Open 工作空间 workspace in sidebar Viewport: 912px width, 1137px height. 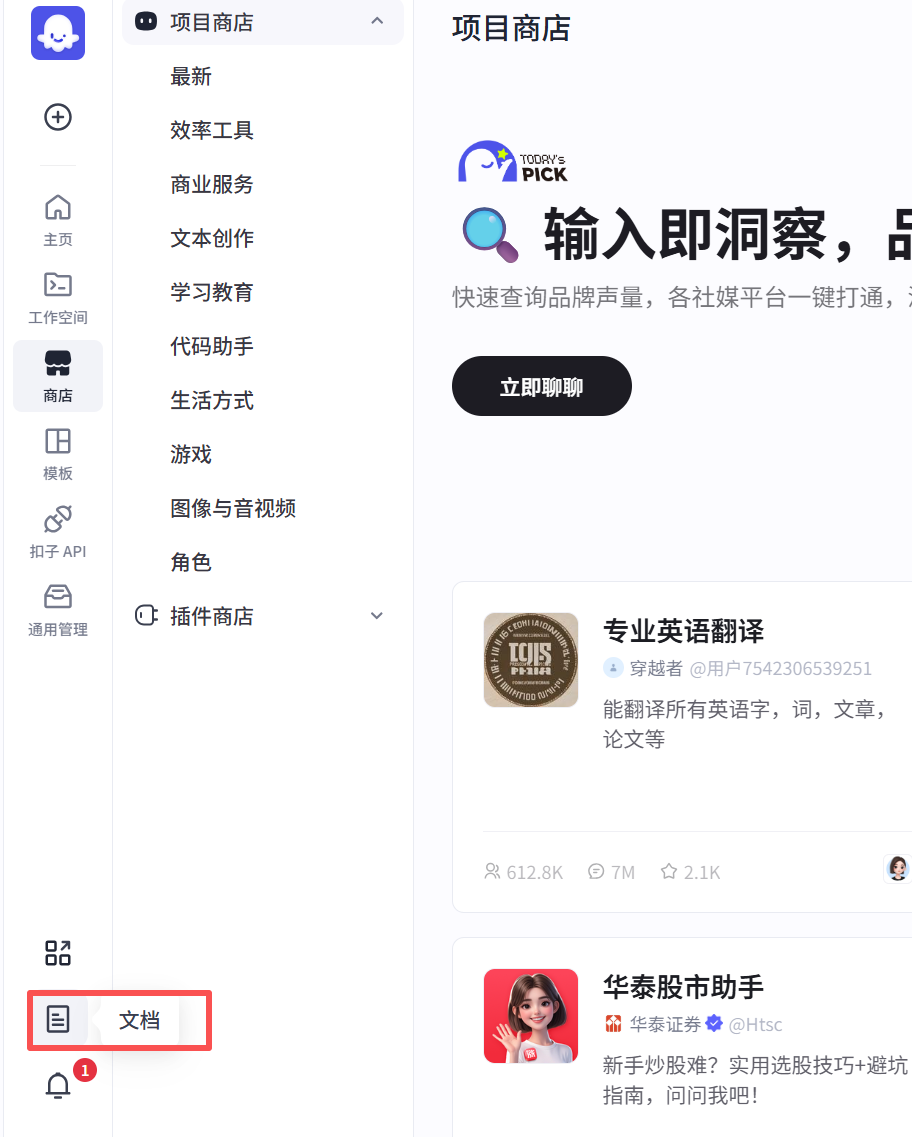tap(58, 298)
